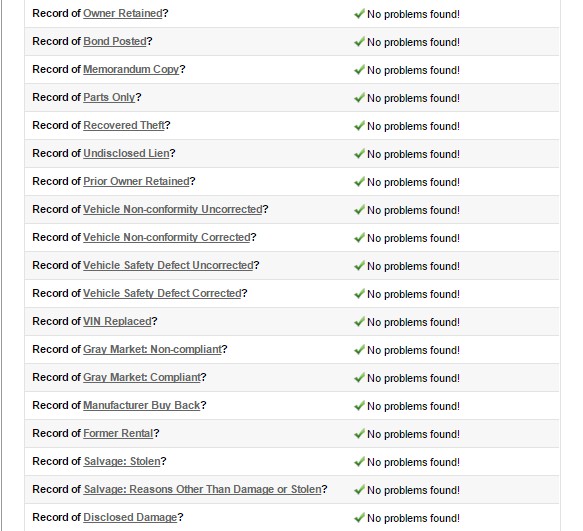Screen dimensions: 583x531
Task: Open the Owner Retained link
Action: (123, 13)
